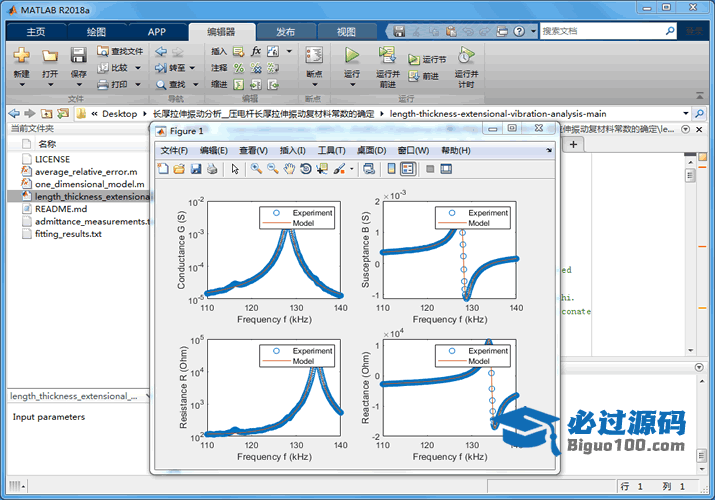
Task: Switch to the Publish (发布) tab
Action: point(285,32)
